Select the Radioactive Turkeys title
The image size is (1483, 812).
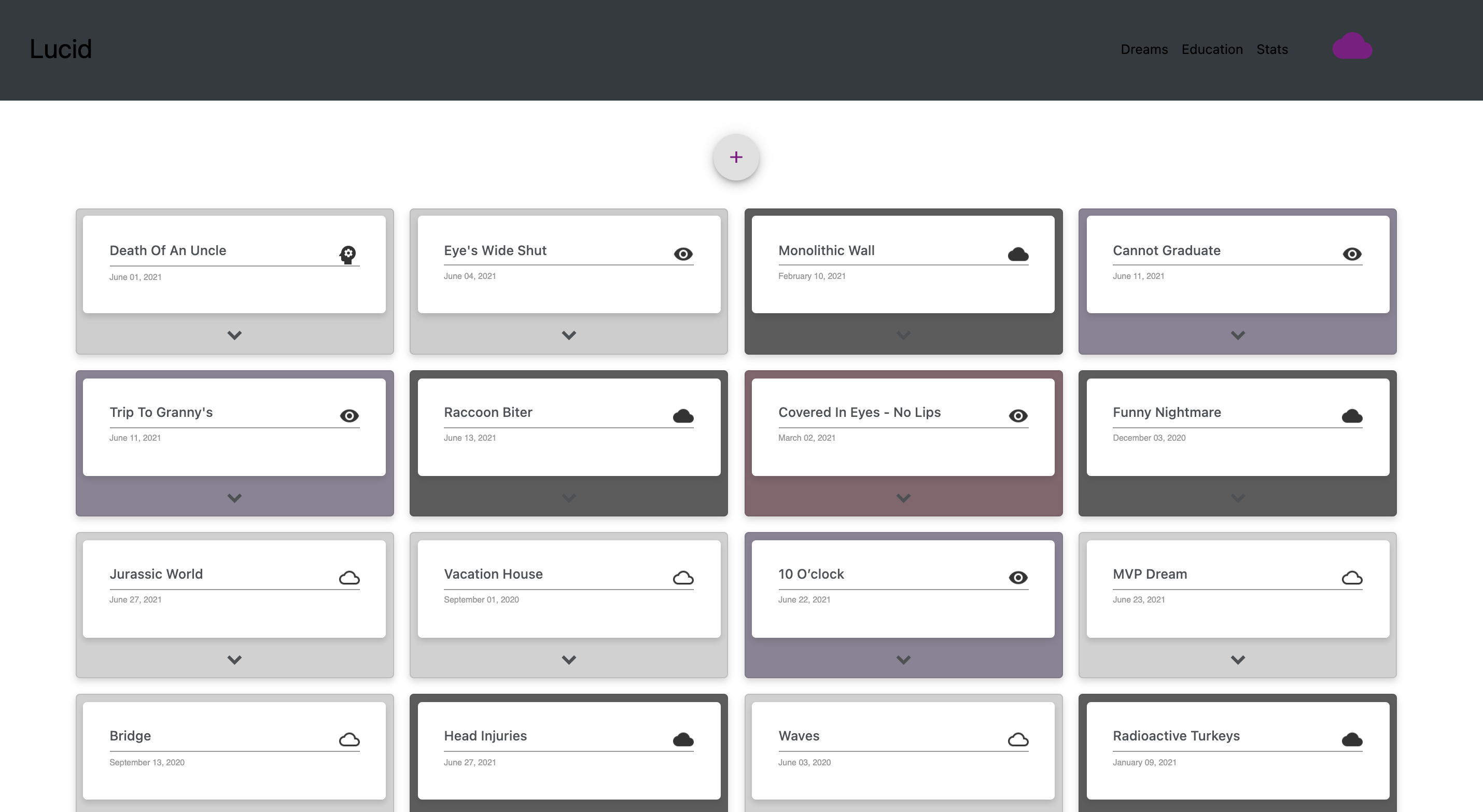click(x=1176, y=736)
